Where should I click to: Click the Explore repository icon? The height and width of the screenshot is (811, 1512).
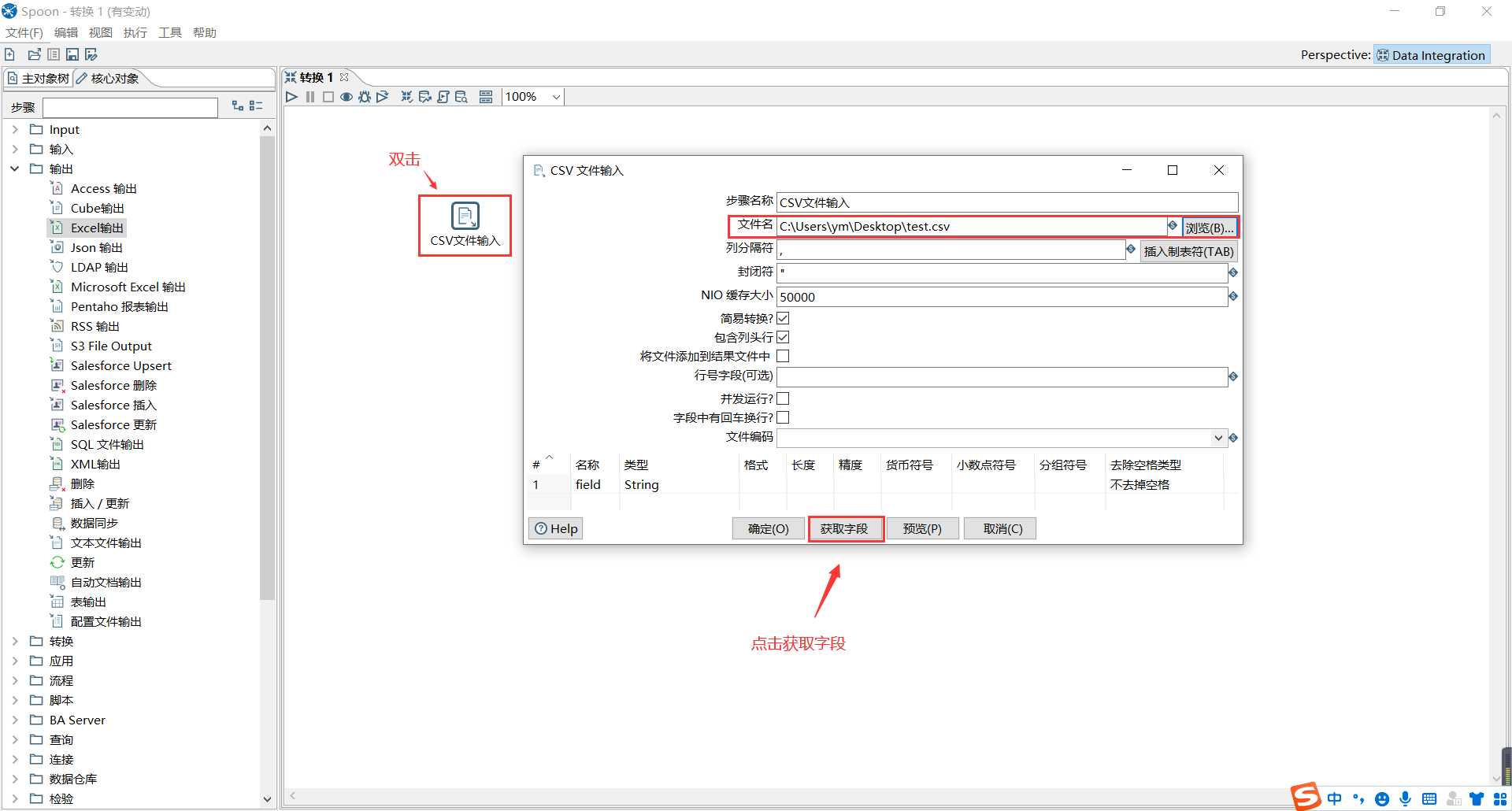click(54, 54)
